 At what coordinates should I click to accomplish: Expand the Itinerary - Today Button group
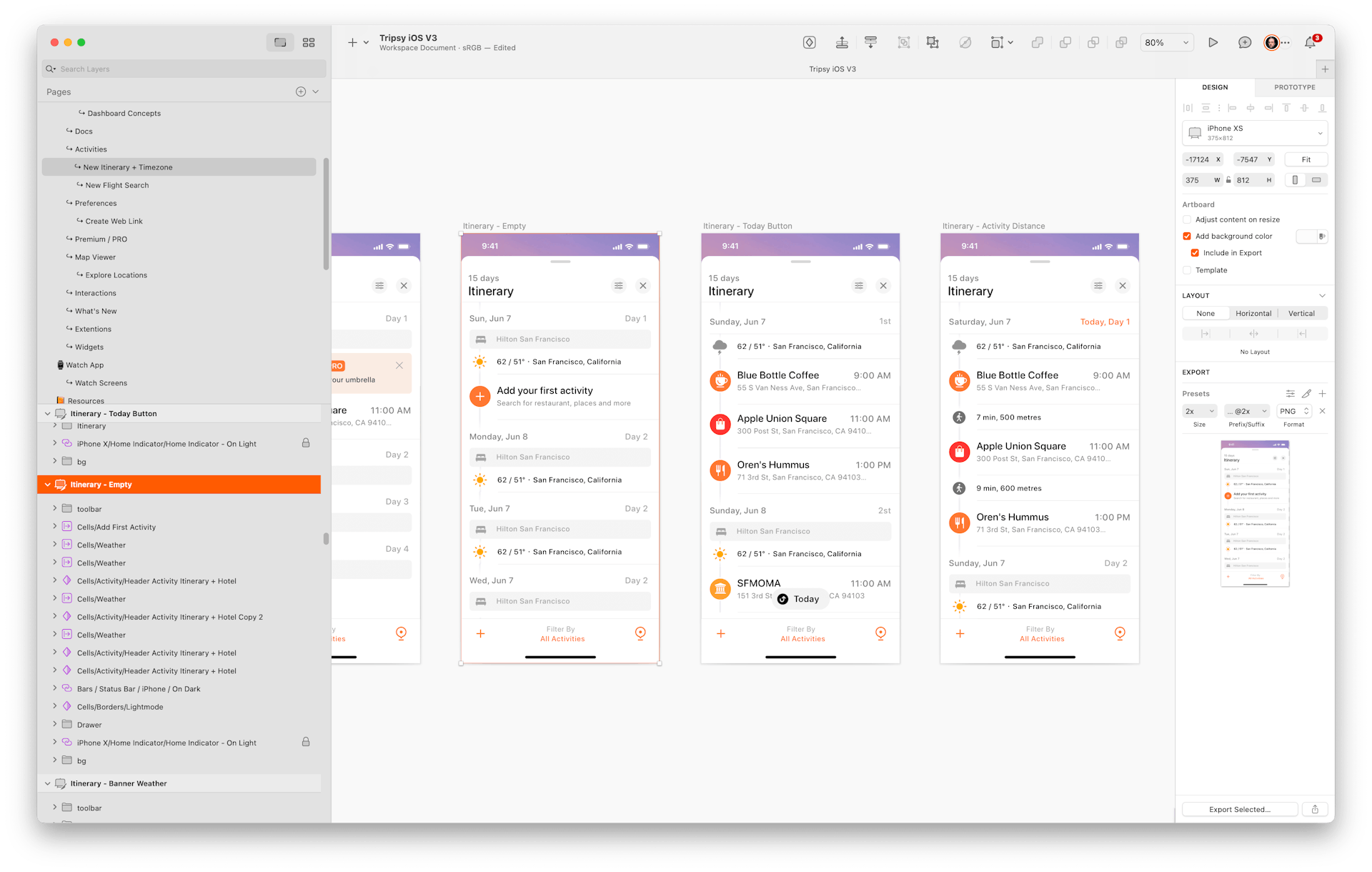pyautogui.click(x=46, y=413)
